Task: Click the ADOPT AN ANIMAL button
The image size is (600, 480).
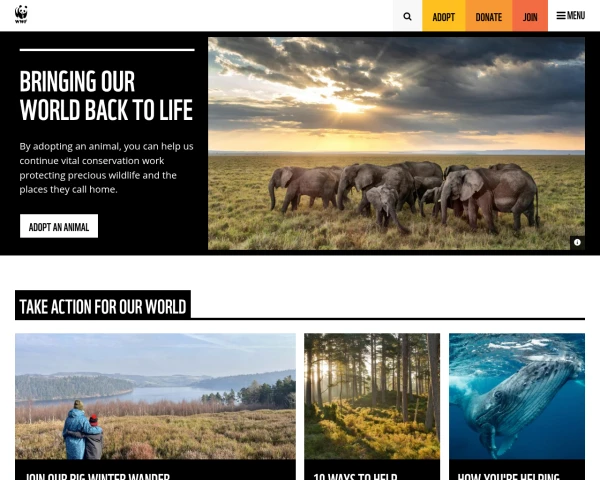Action: pyautogui.click(x=59, y=226)
